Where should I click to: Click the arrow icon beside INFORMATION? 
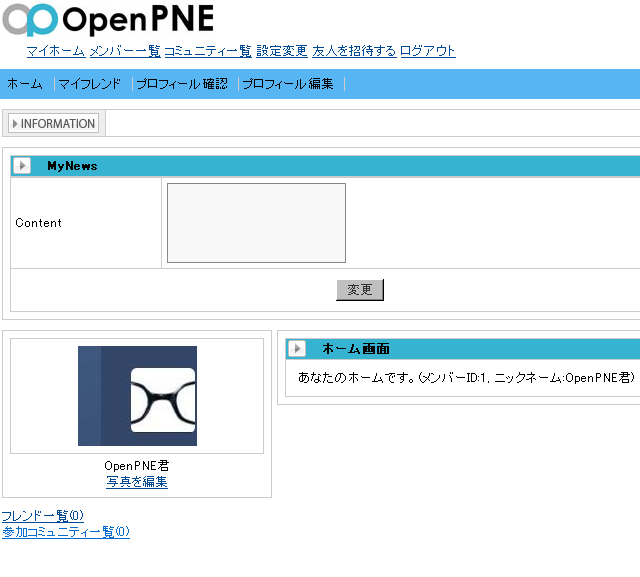pyautogui.click(x=14, y=124)
